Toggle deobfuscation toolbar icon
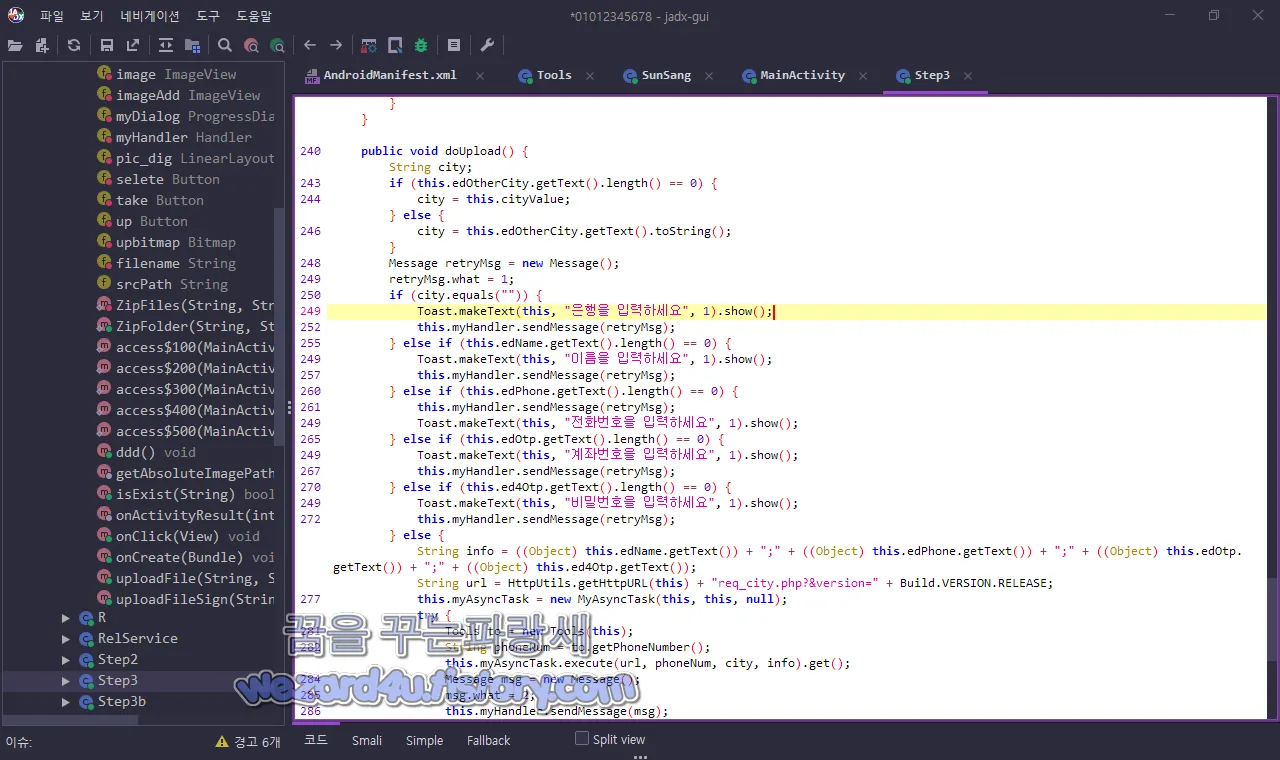Image resolution: width=1280 pixels, height=760 pixels. [x=369, y=45]
